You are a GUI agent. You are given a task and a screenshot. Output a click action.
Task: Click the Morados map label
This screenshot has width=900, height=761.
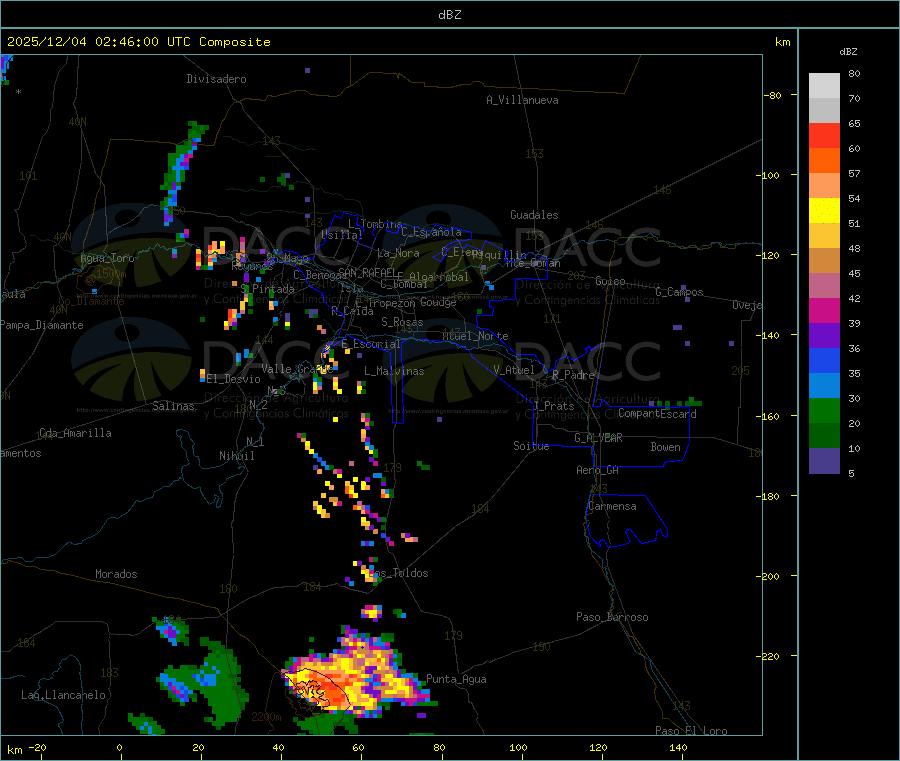click(117, 574)
